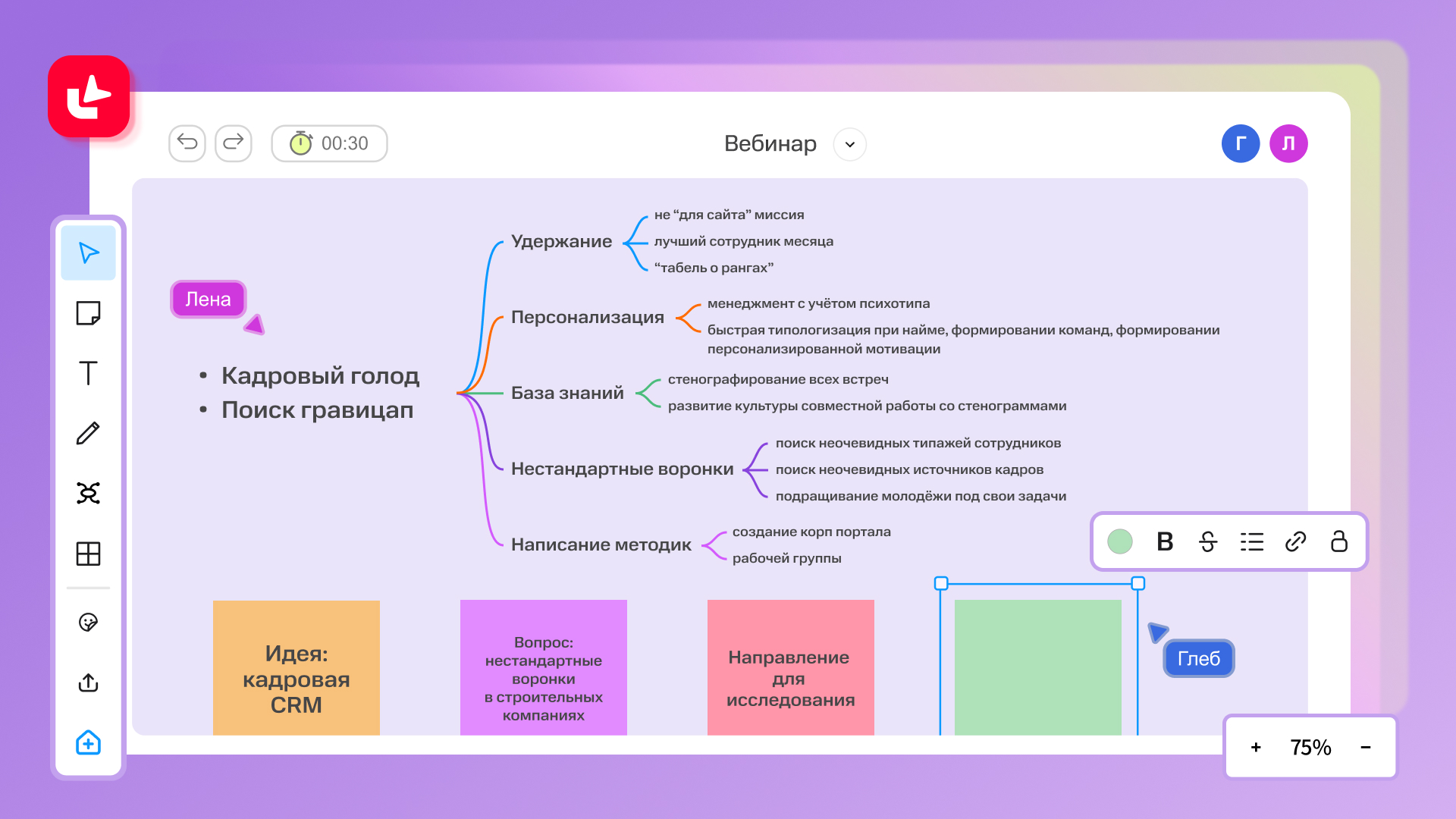The width and height of the screenshot is (1456, 819).
Task: Click the redo arrow button
Action: pyautogui.click(x=234, y=143)
